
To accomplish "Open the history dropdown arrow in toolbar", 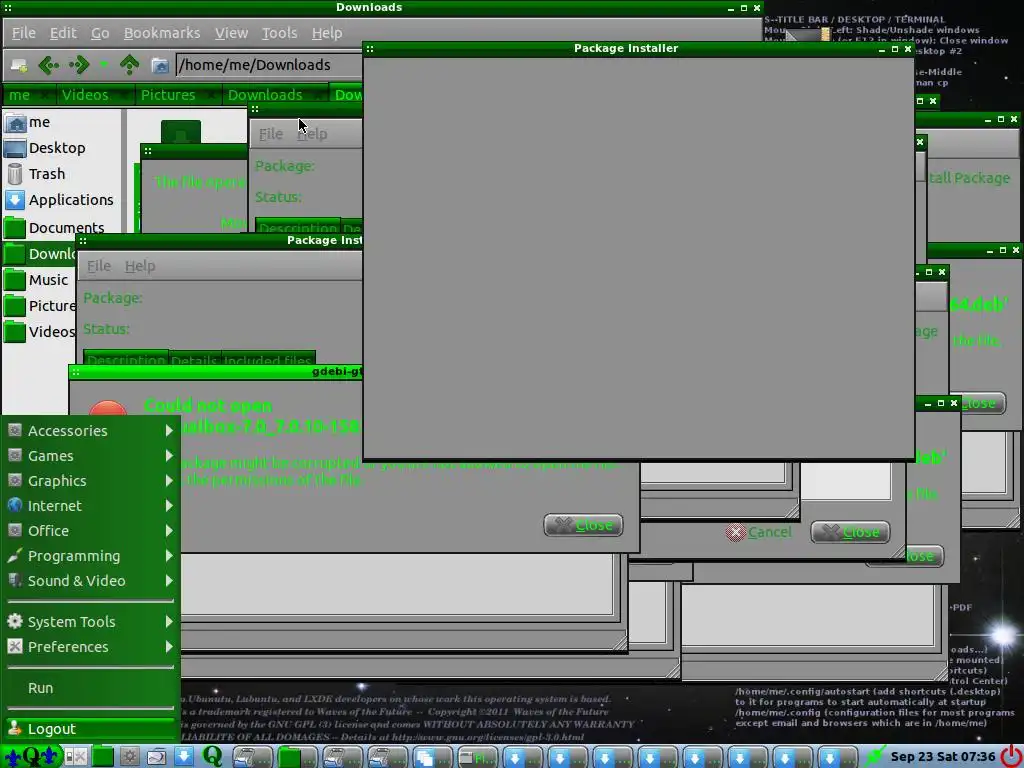I will pos(104,64).
